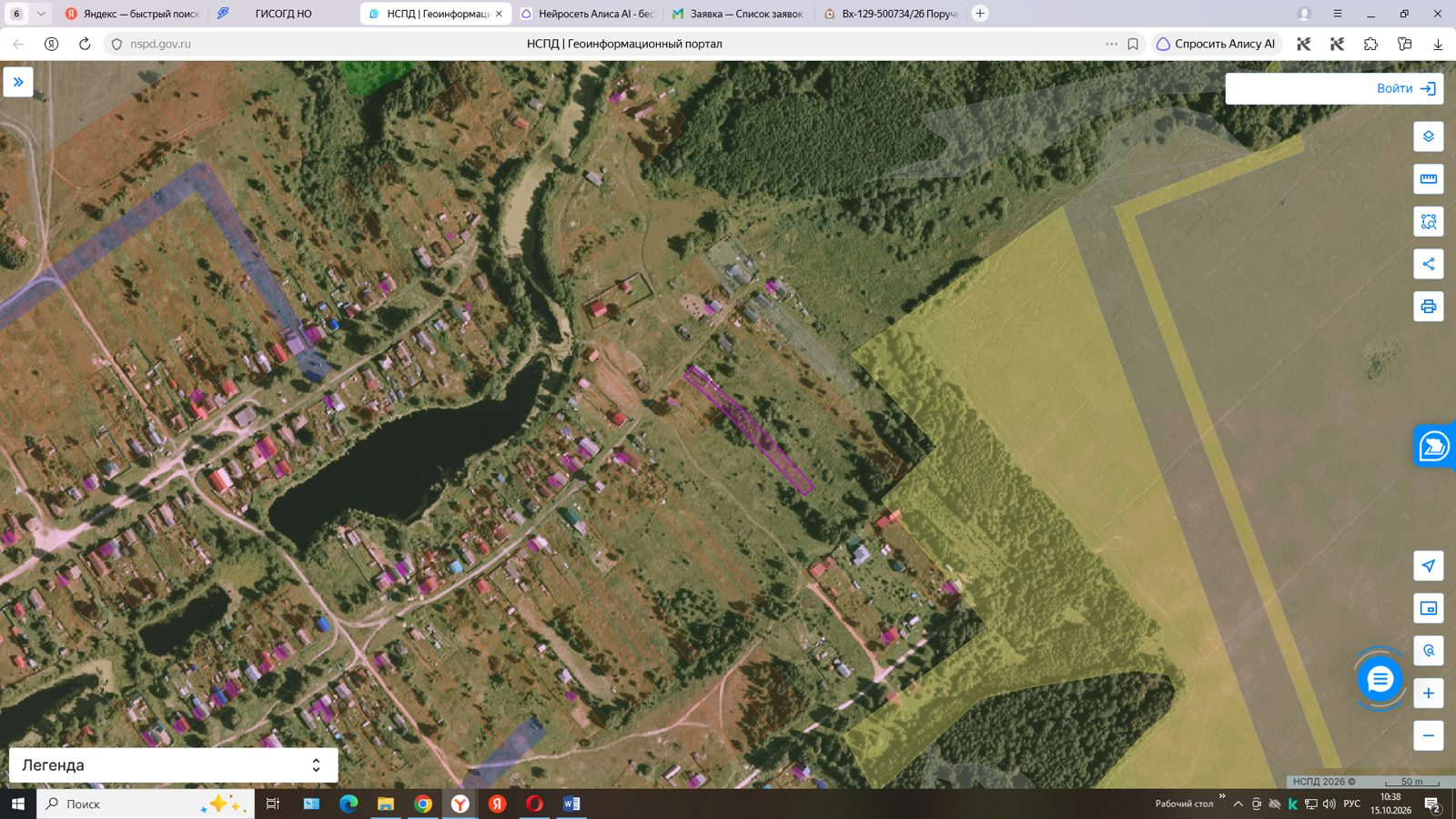1456x819 pixels.
Task: Switch to Яндекс — быстрый поиск tab
Action: point(133,14)
